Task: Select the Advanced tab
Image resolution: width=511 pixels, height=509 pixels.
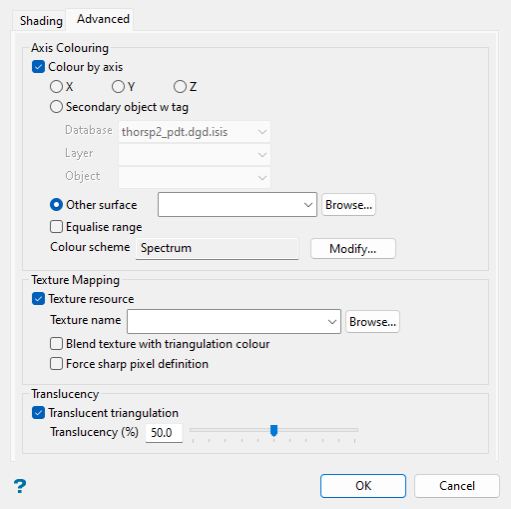Action: pyautogui.click(x=103, y=19)
